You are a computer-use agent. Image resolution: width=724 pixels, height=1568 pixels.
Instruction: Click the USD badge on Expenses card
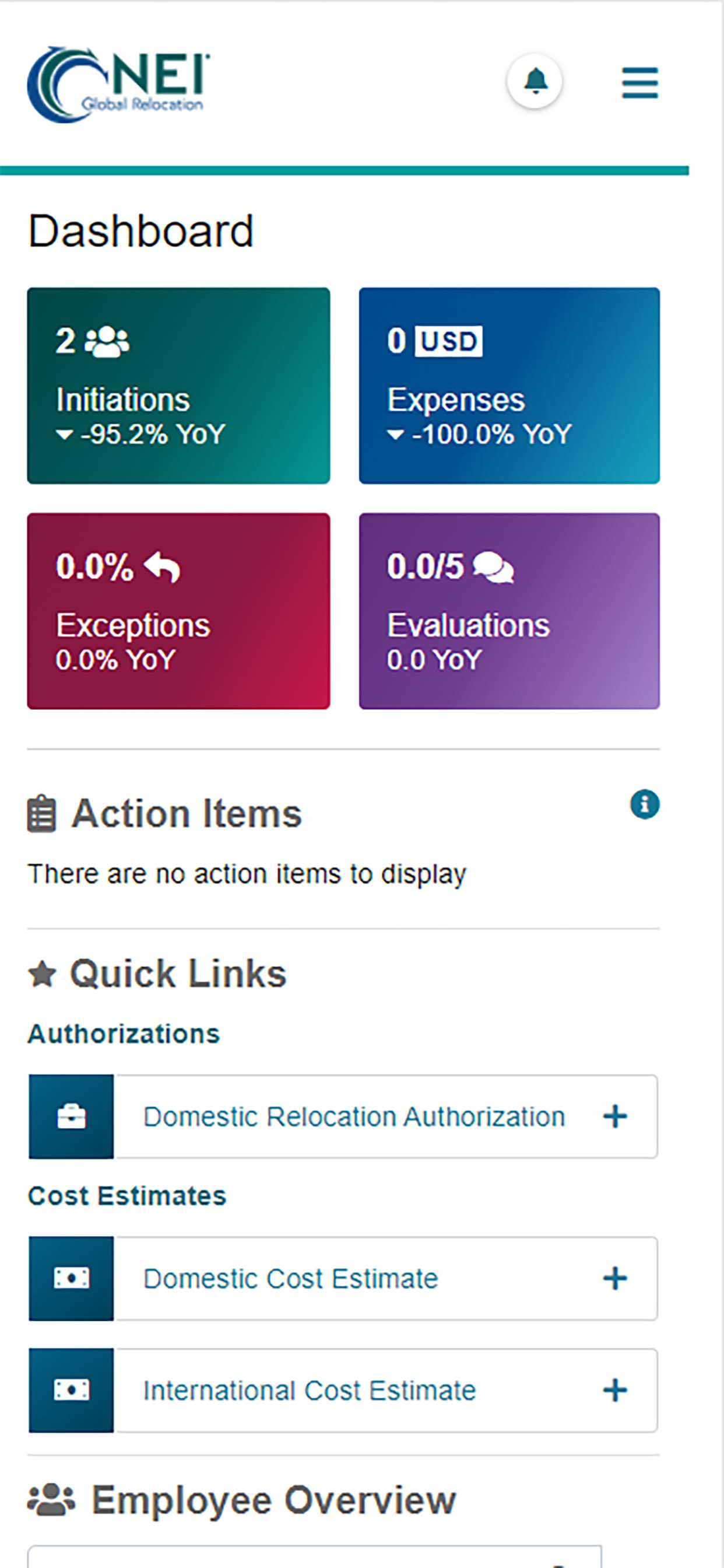449,341
